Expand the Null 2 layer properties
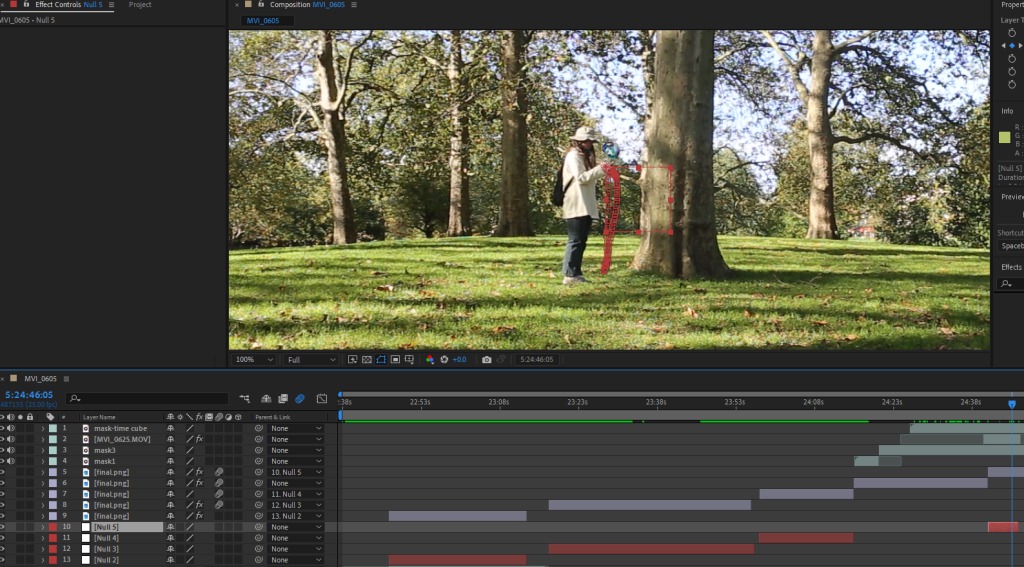This screenshot has width=1024, height=567. pos(43,560)
